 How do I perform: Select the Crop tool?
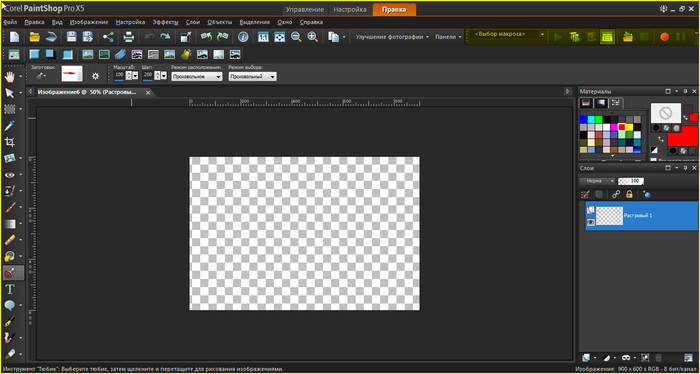9,142
